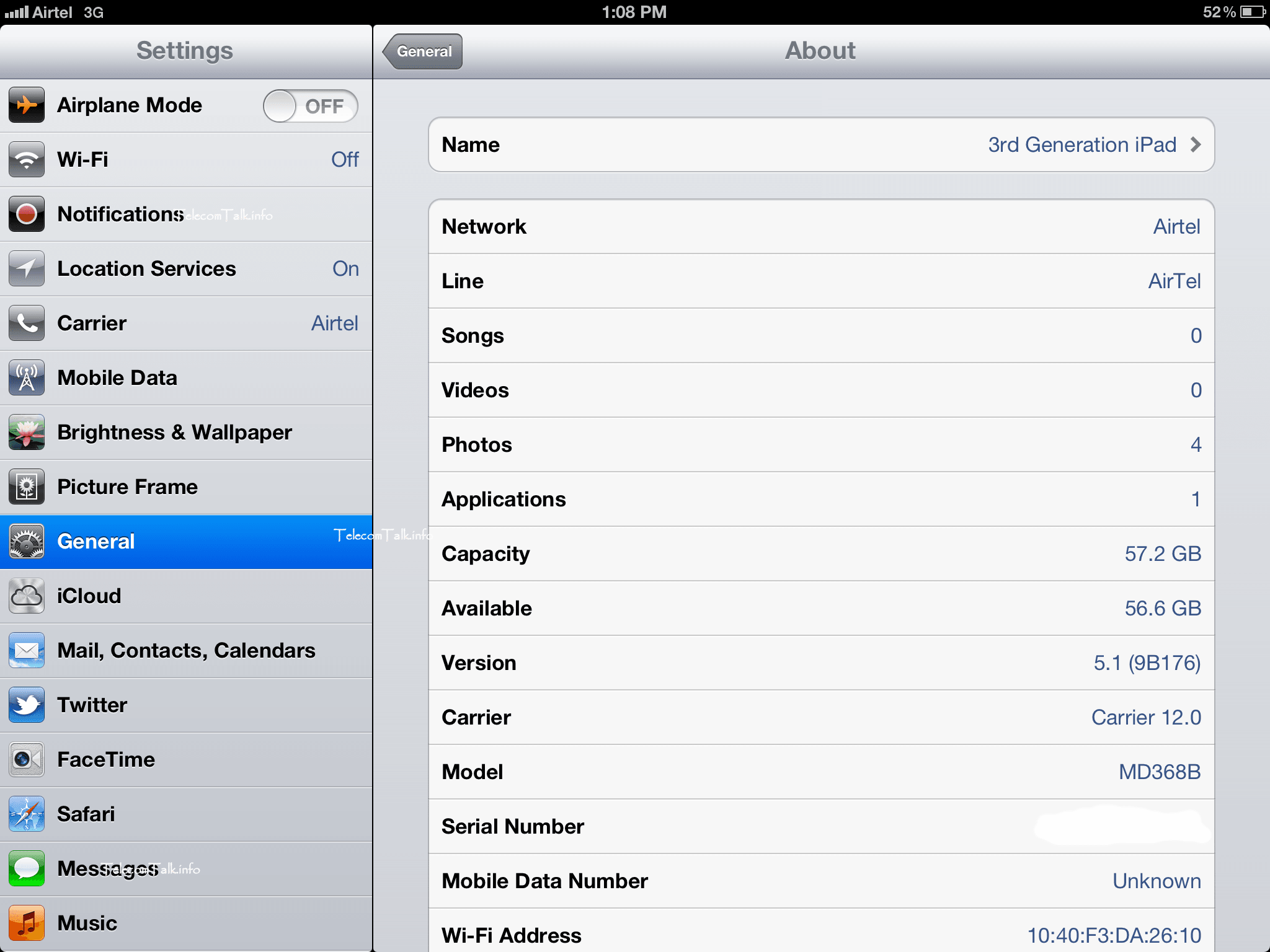Image resolution: width=1270 pixels, height=952 pixels.
Task: Open Location Services settings
Action: (x=186, y=268)
